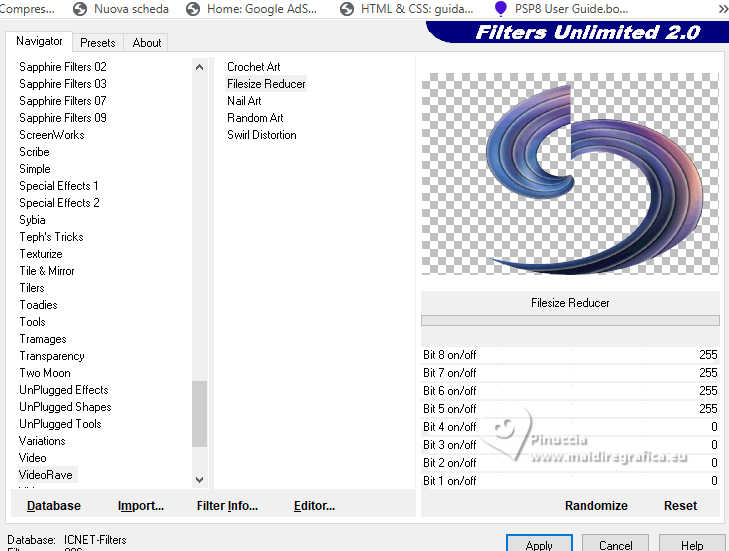This screenshot has width=729, height=551.
Task: Reset the filter settings
Action: (x=680, y=506)
